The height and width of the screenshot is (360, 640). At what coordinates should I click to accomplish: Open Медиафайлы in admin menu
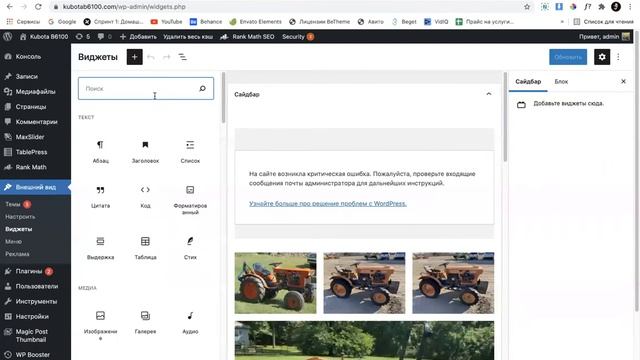36,91
